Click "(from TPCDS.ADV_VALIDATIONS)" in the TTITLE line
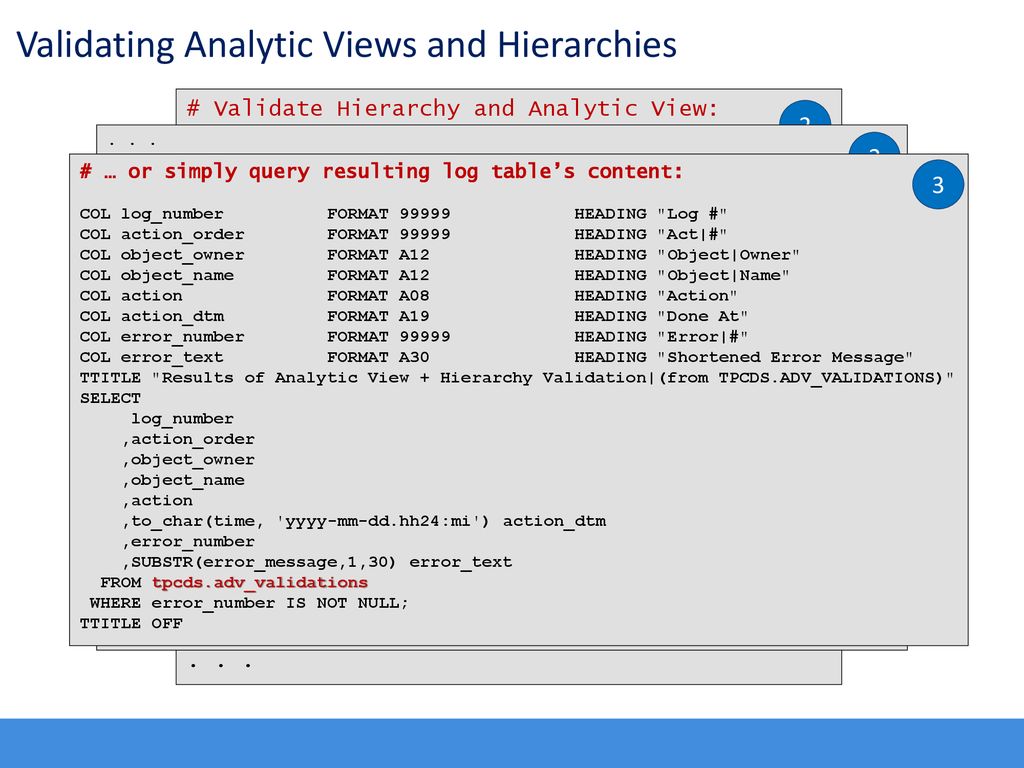This screenshot has height=768, width=1024. tap(801, 378)
